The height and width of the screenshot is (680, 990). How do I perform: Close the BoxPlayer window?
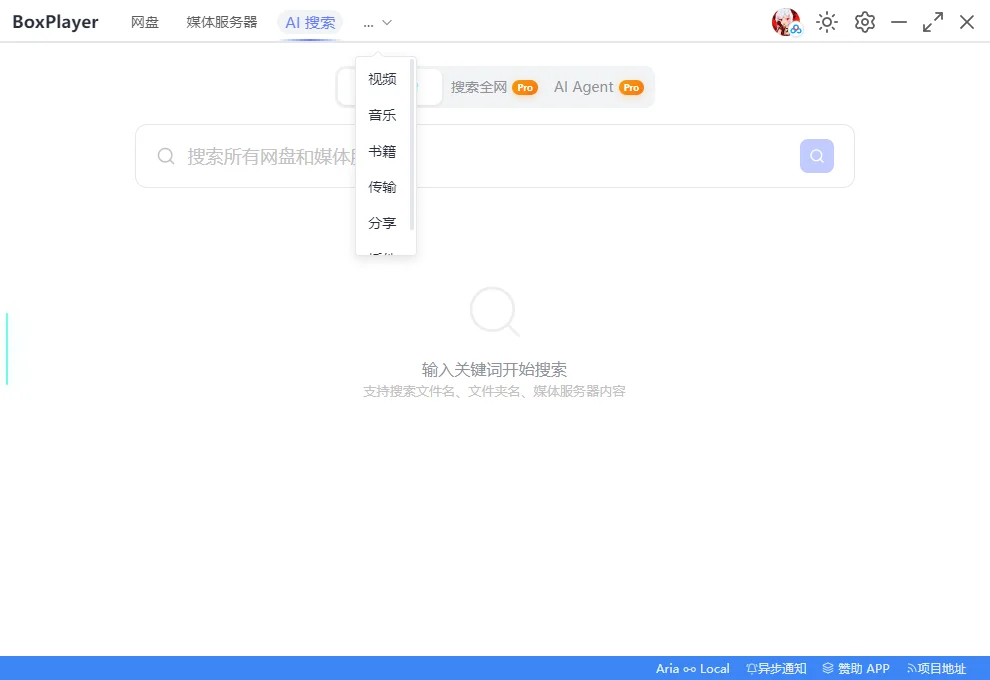point(967,22)
